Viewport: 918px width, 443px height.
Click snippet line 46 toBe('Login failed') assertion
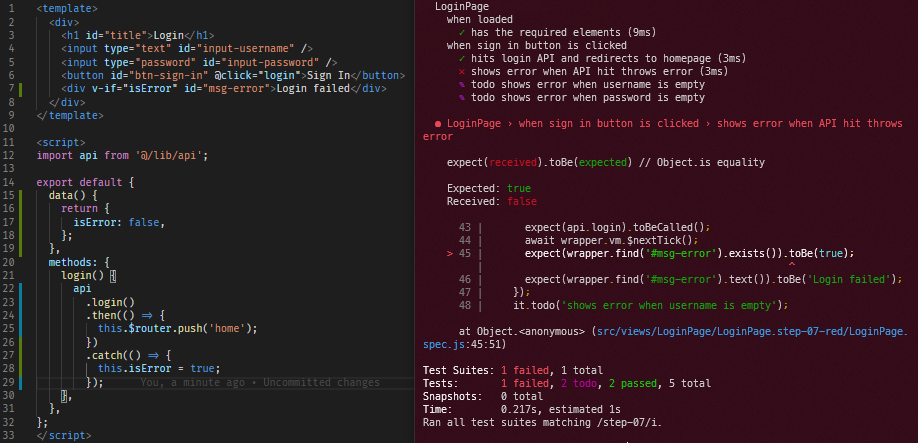pyautogui.click(x=714, y=279)
